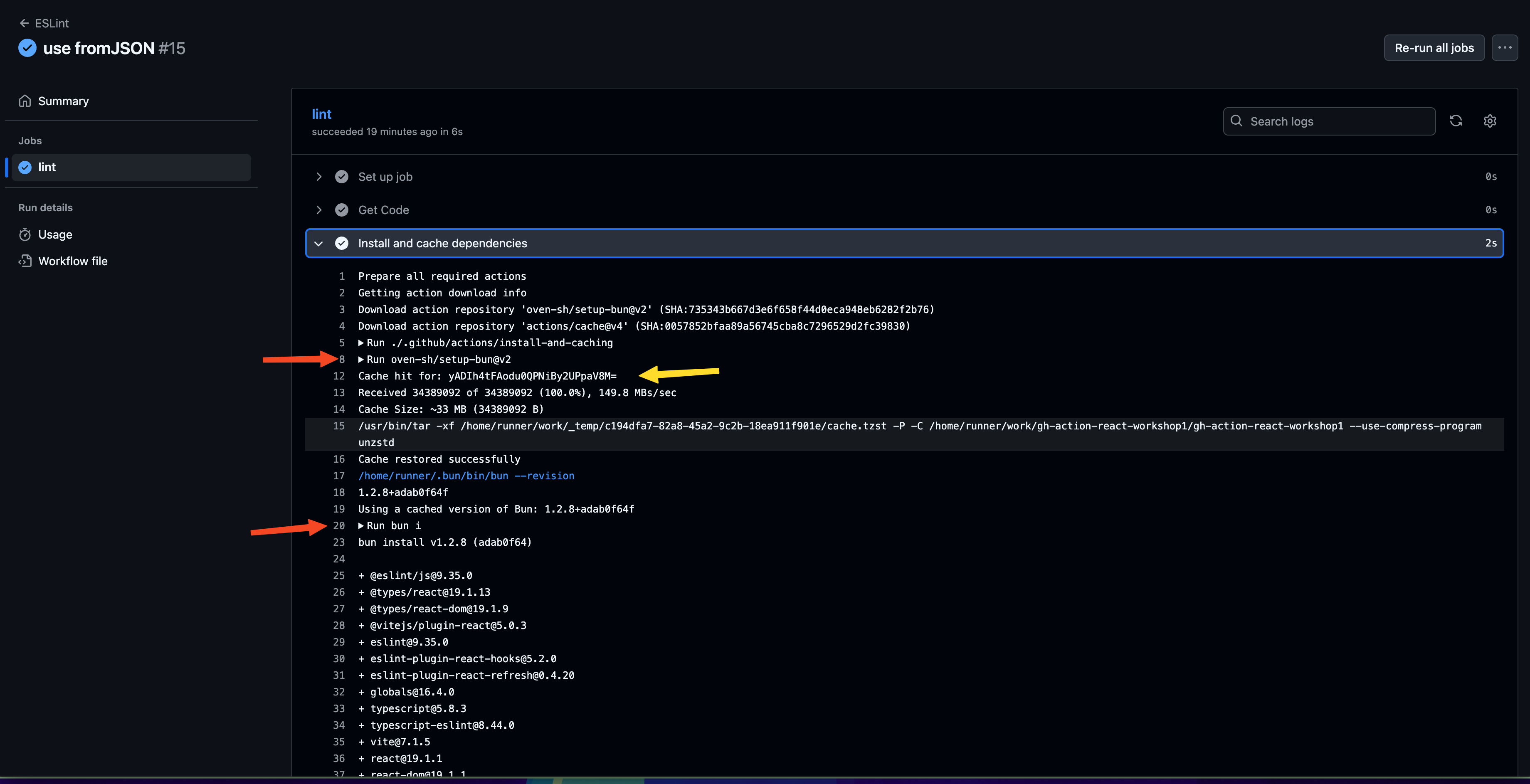This screenshot has height=784, width=1530.
Task: Click the refresh logs icon
Action: point(1455,121)
